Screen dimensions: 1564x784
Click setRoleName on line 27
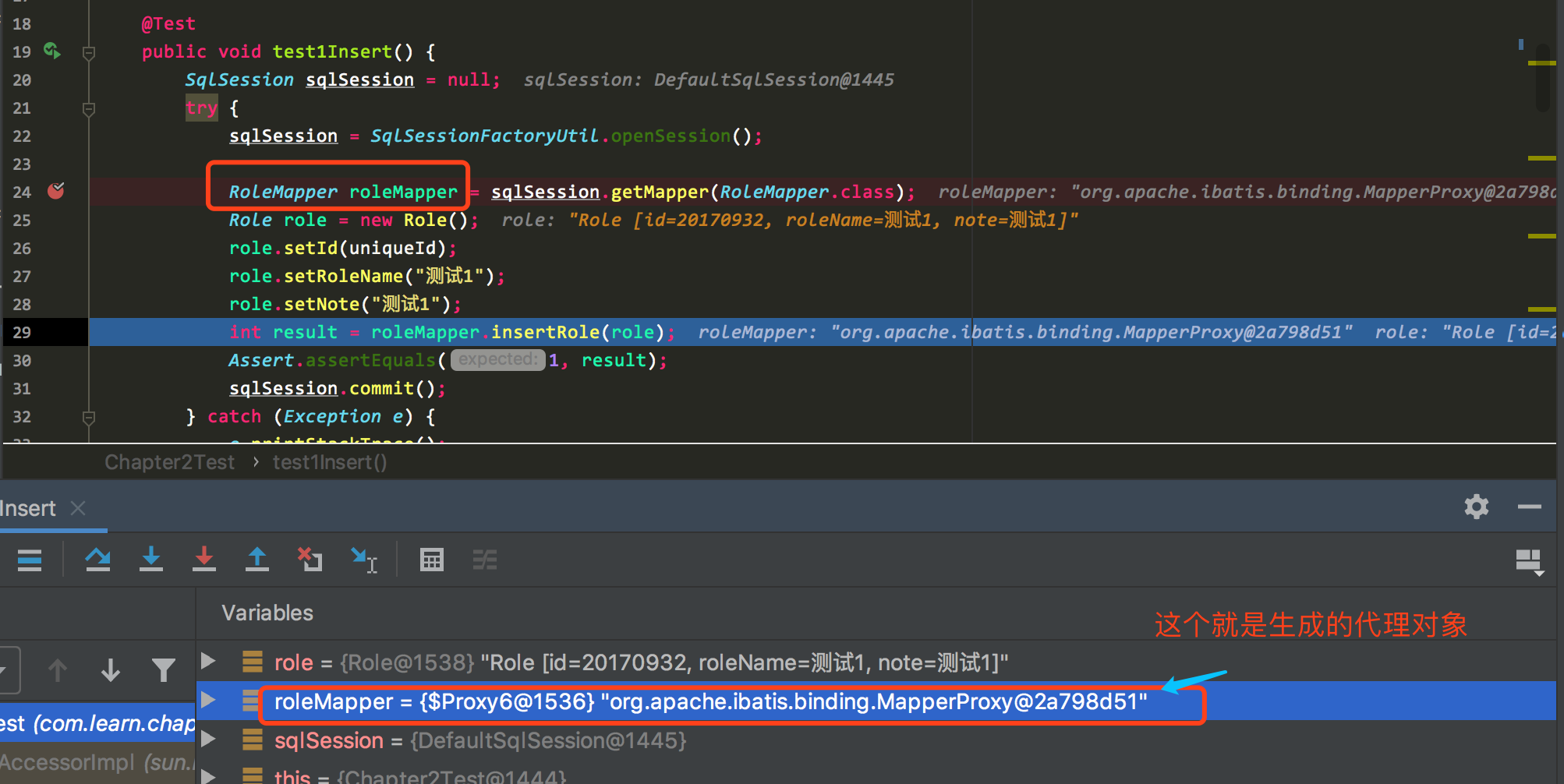(344, 276)
